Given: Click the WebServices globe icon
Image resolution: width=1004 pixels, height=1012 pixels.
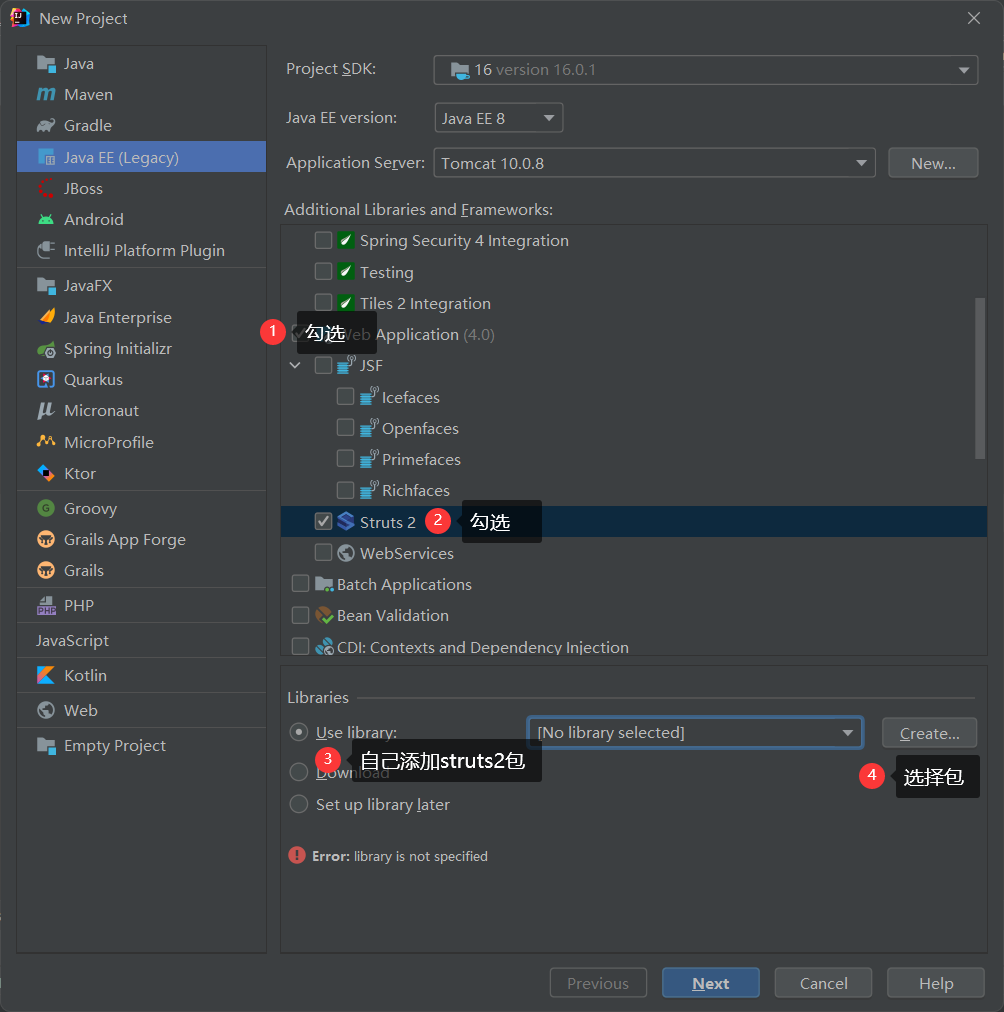Looking at the screenshot, I should click(346, 553).
